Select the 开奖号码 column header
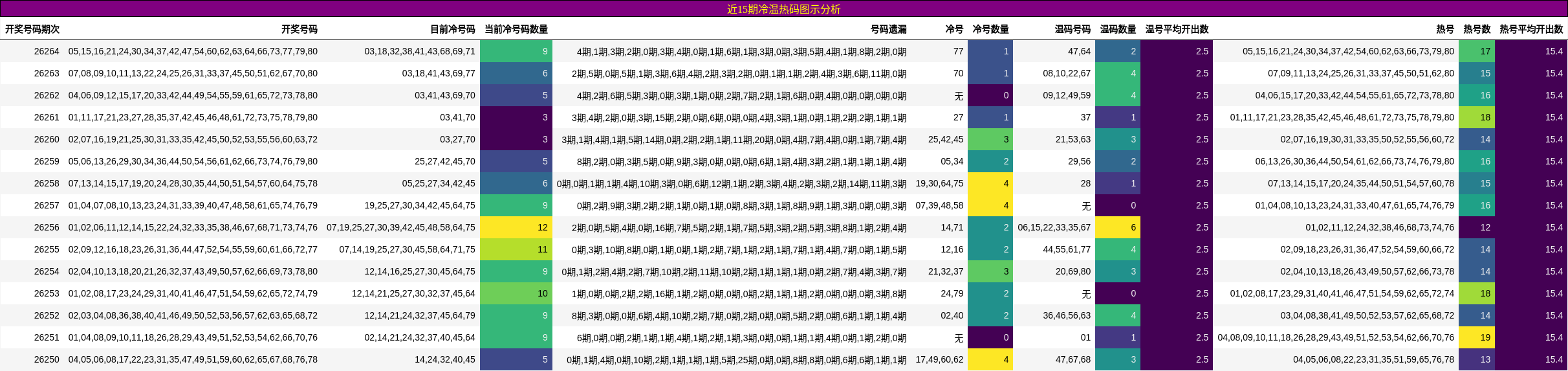 [x=299, y=29]
